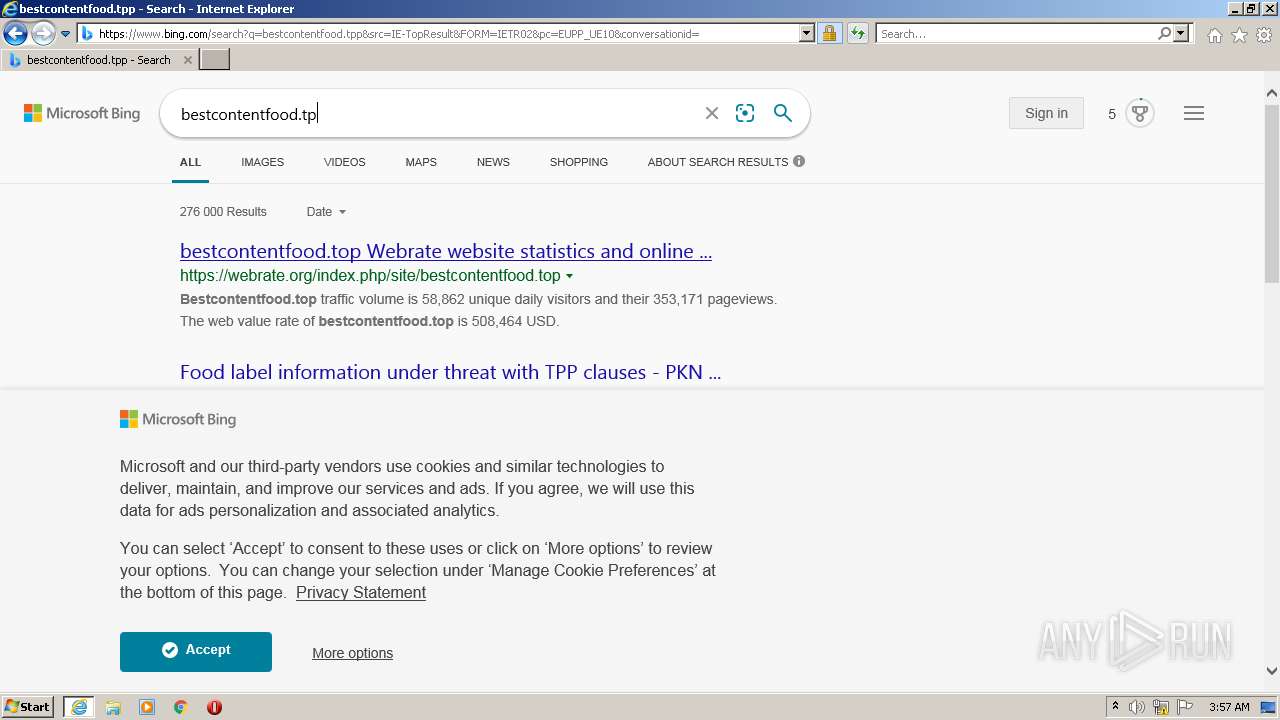This screenshot has width=1280, height=720.
Task: Open ABOUT SEARCH RESULTS link
Action: 718,162
